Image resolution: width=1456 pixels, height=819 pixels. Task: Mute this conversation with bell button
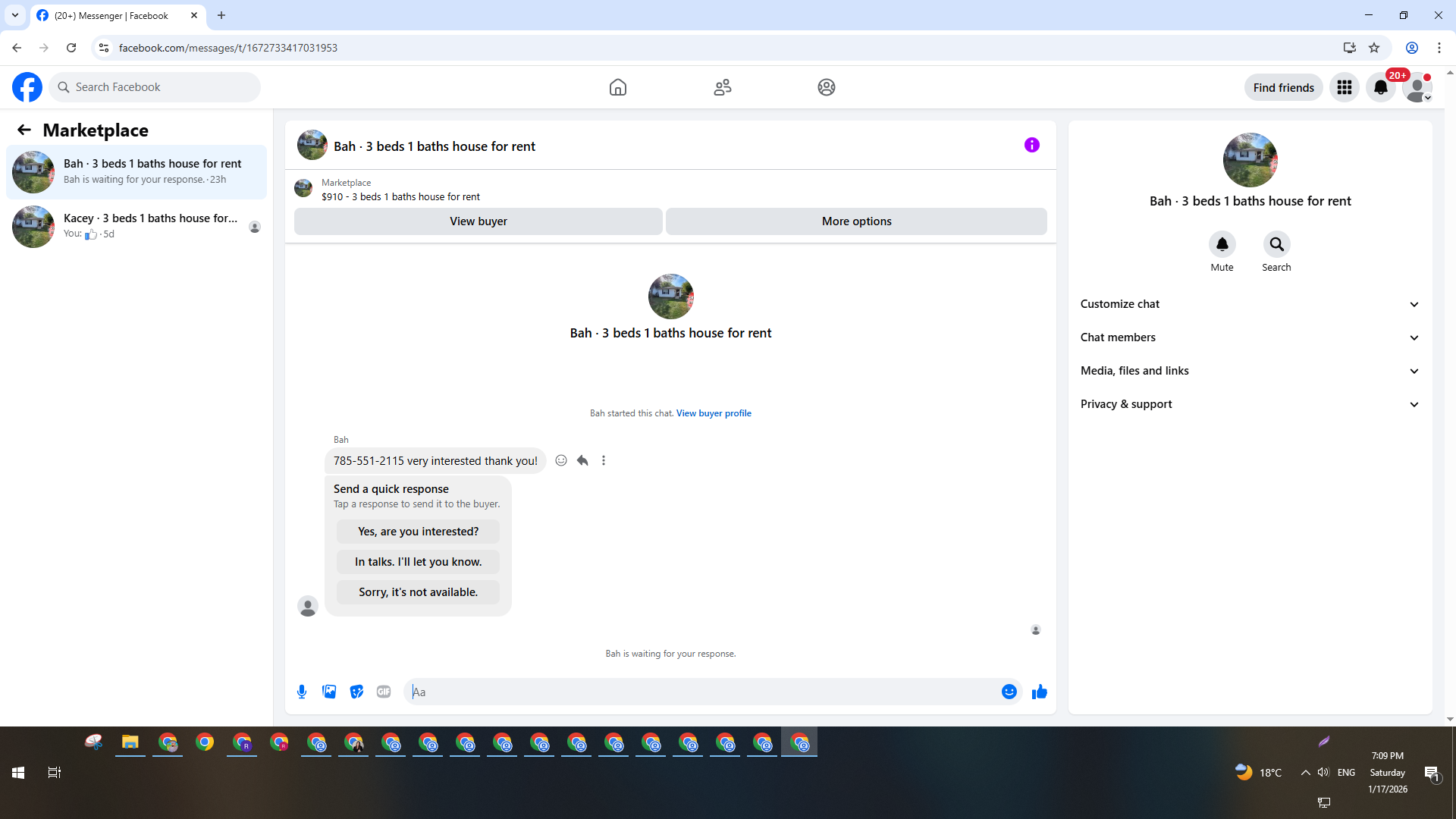click(x=1222, y=244)
